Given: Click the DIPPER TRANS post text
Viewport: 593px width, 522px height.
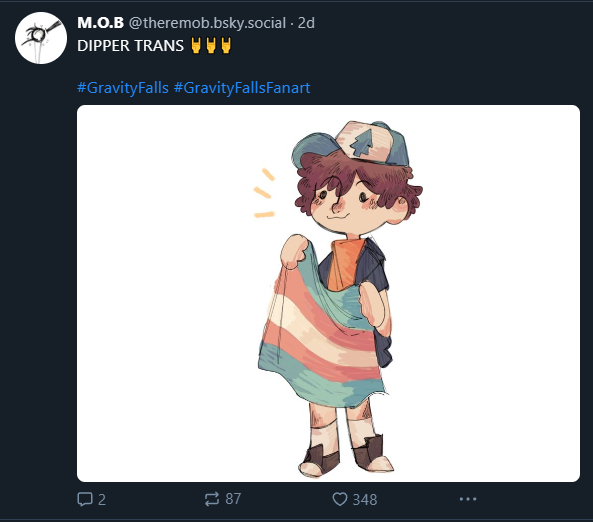Looking at the screenshot, I should [130, 46].
